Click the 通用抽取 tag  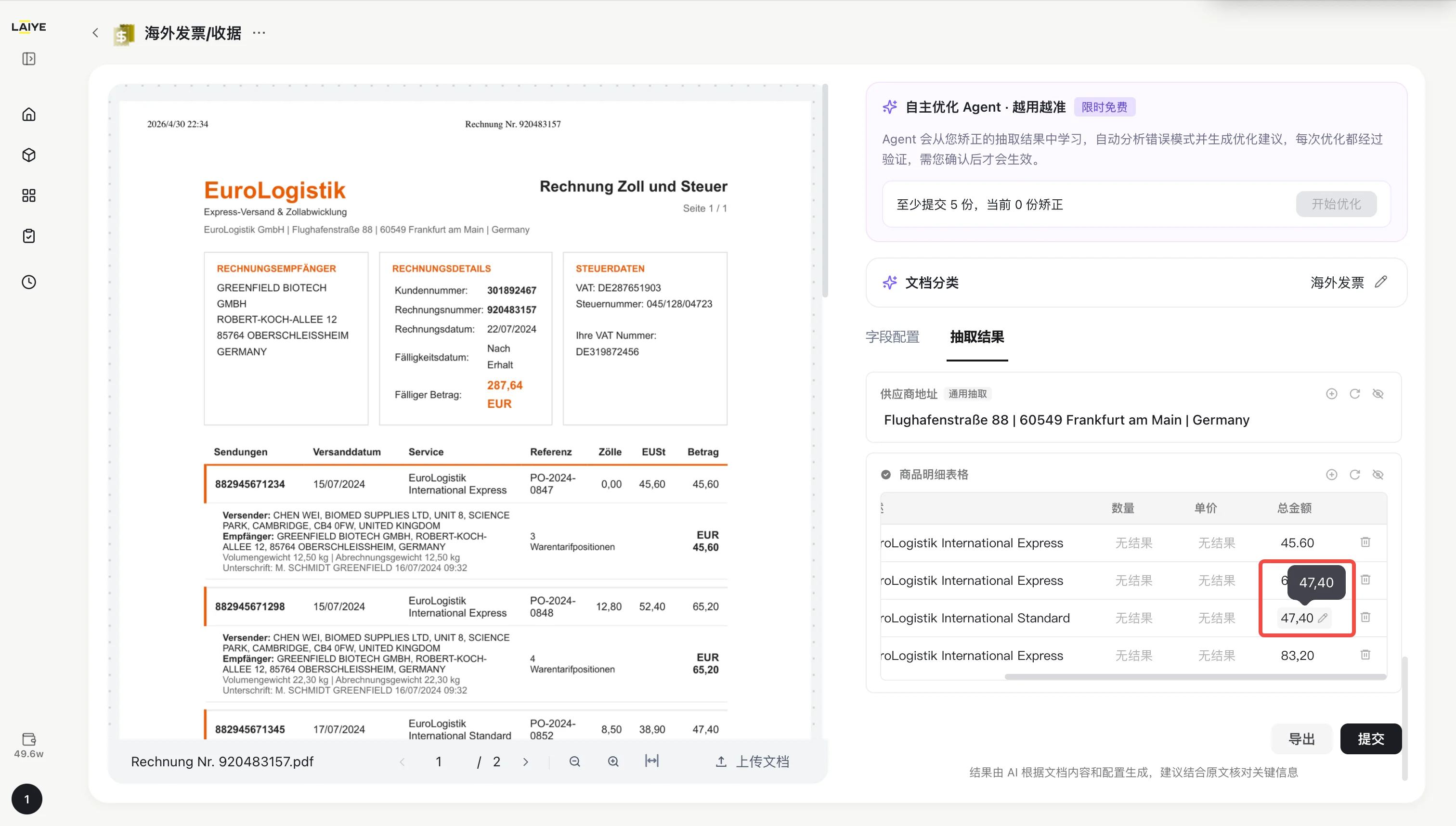(967, 394)
